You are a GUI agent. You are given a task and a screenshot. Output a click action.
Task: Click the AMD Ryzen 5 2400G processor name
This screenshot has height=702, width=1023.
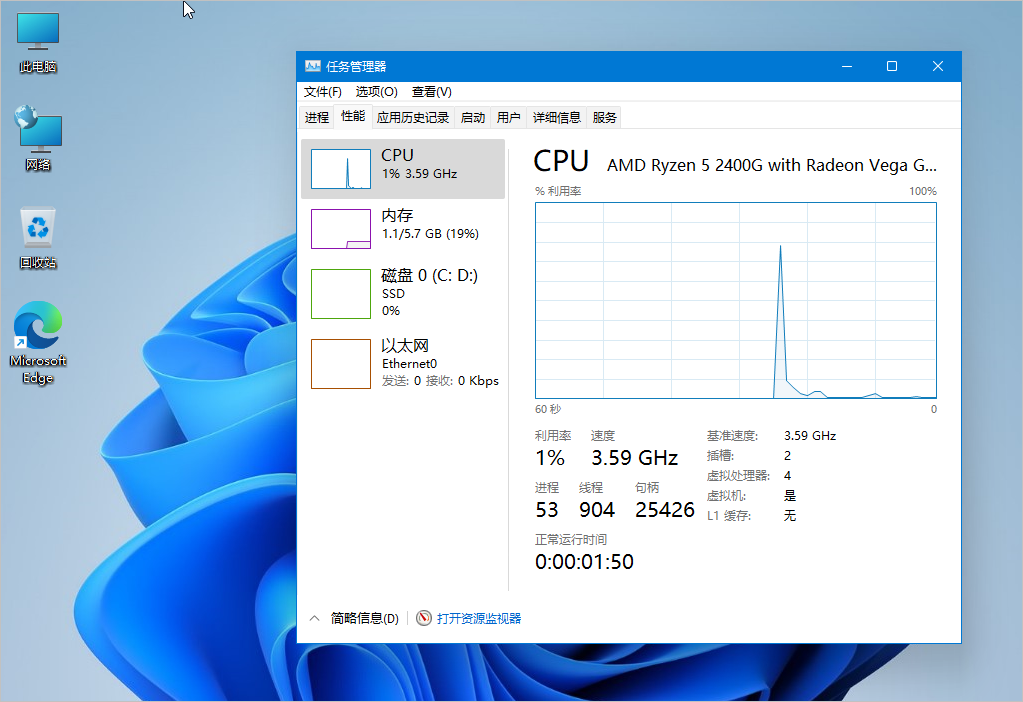coord(772,166)
